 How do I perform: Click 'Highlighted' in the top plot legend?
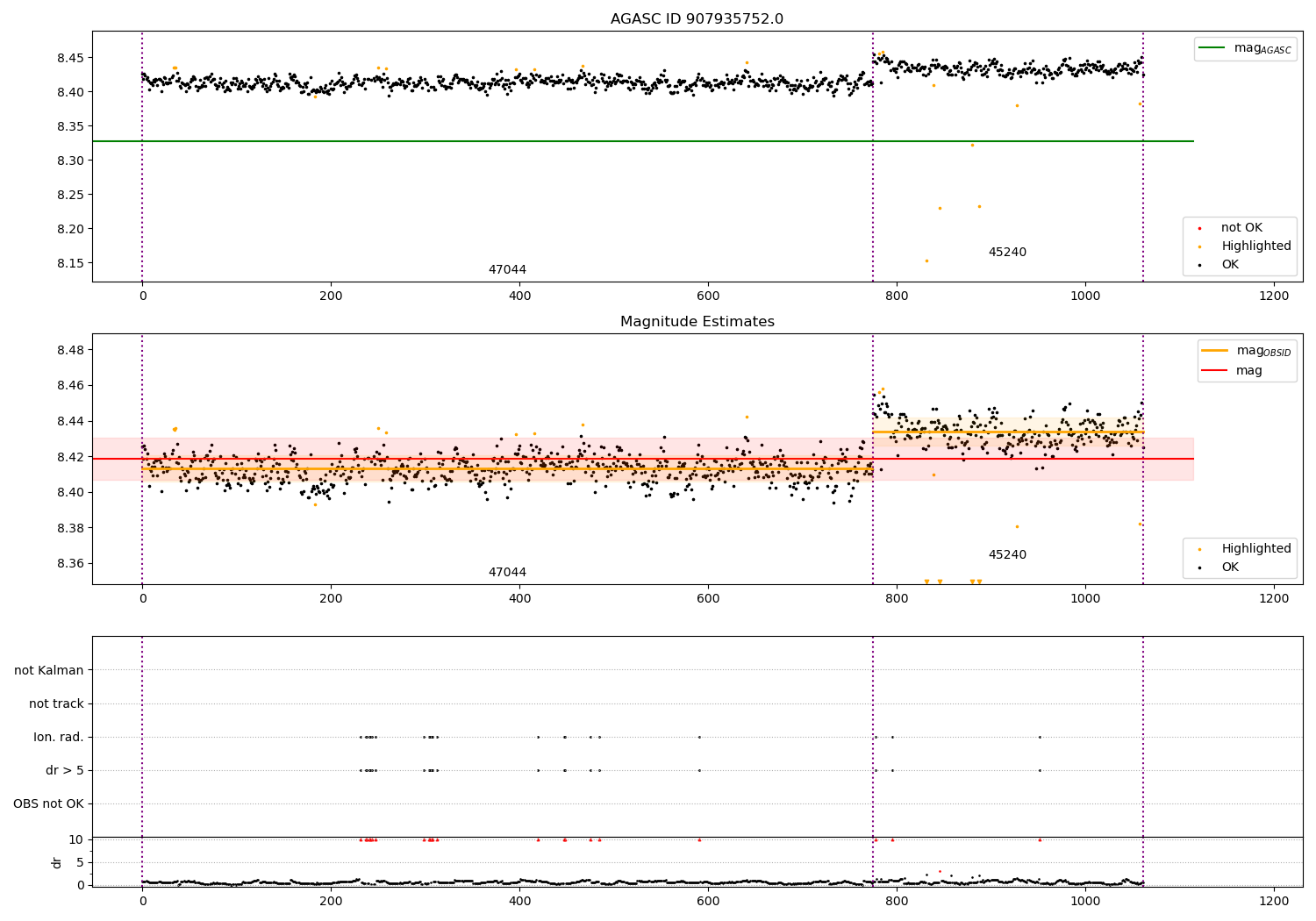1256,246
